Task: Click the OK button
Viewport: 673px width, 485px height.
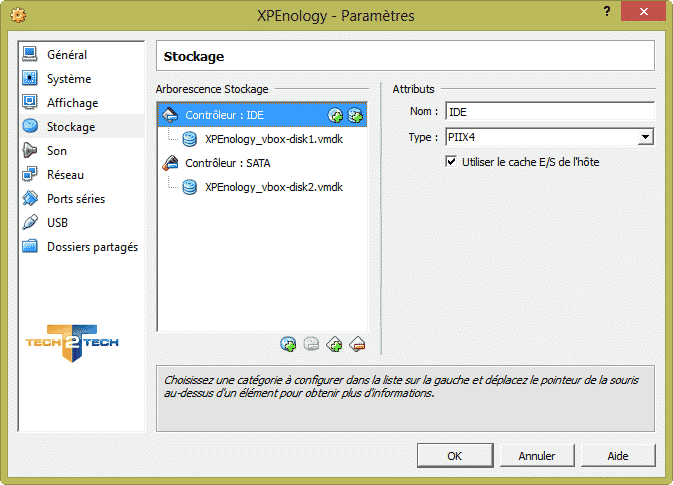Action: pos(455,455)
